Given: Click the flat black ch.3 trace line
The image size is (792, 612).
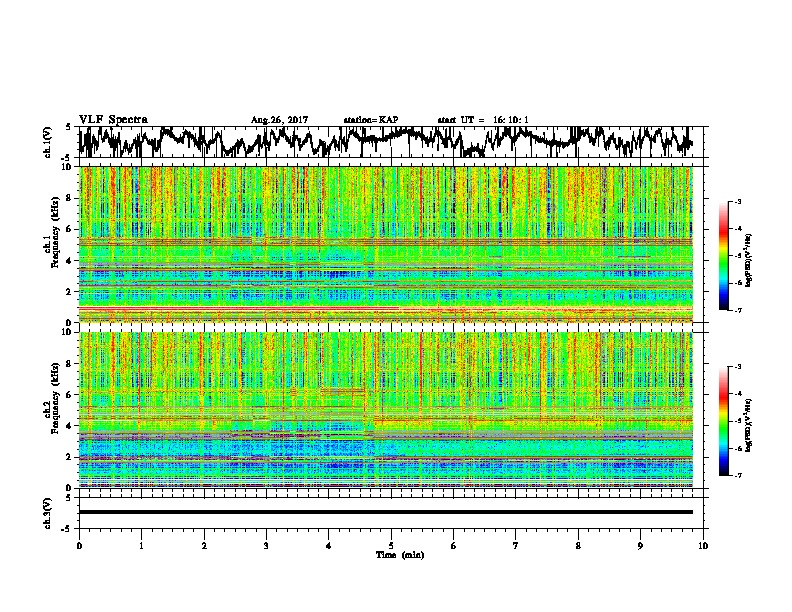Looking at the screenshot, I should coord(386,512).
